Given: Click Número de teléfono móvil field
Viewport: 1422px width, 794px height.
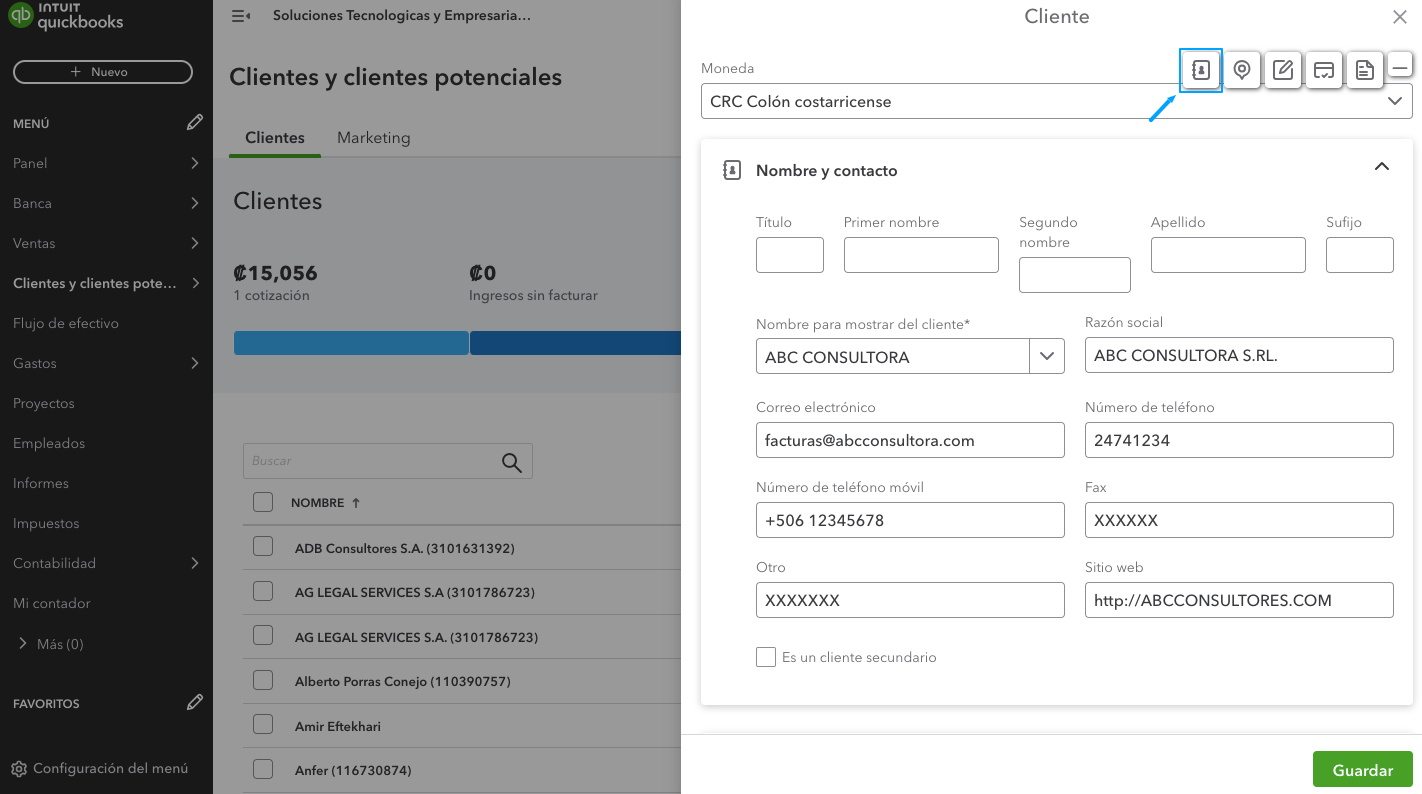Looking at the screenshot, I should (x=910, y=520).
